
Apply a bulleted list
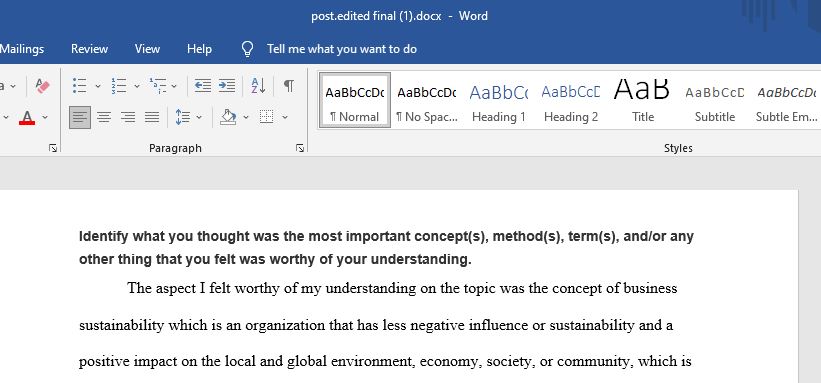click(80, 85)
